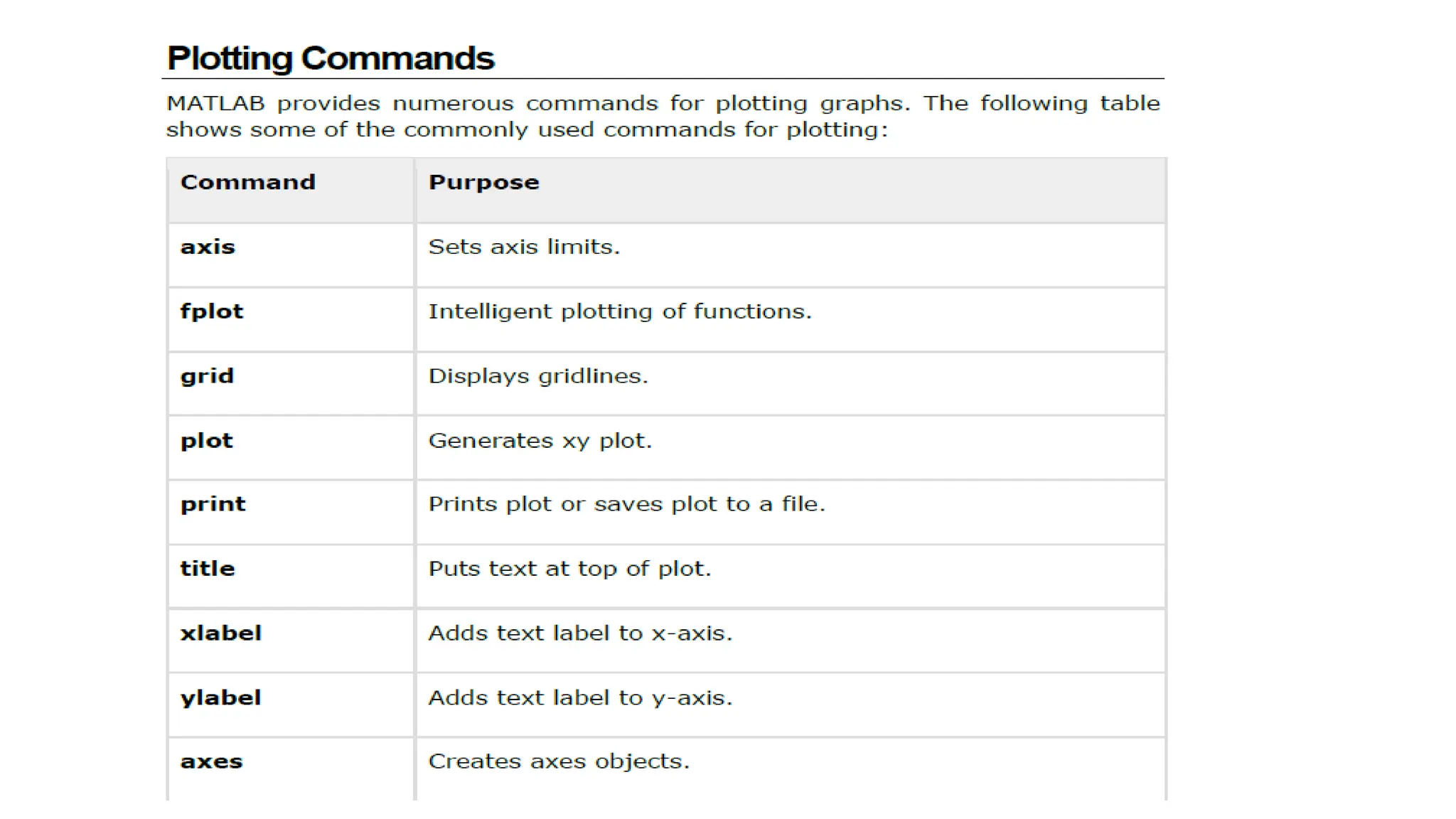Click the 'Creates axes objects.' description

pyautogui.click(x=559, y=761)
